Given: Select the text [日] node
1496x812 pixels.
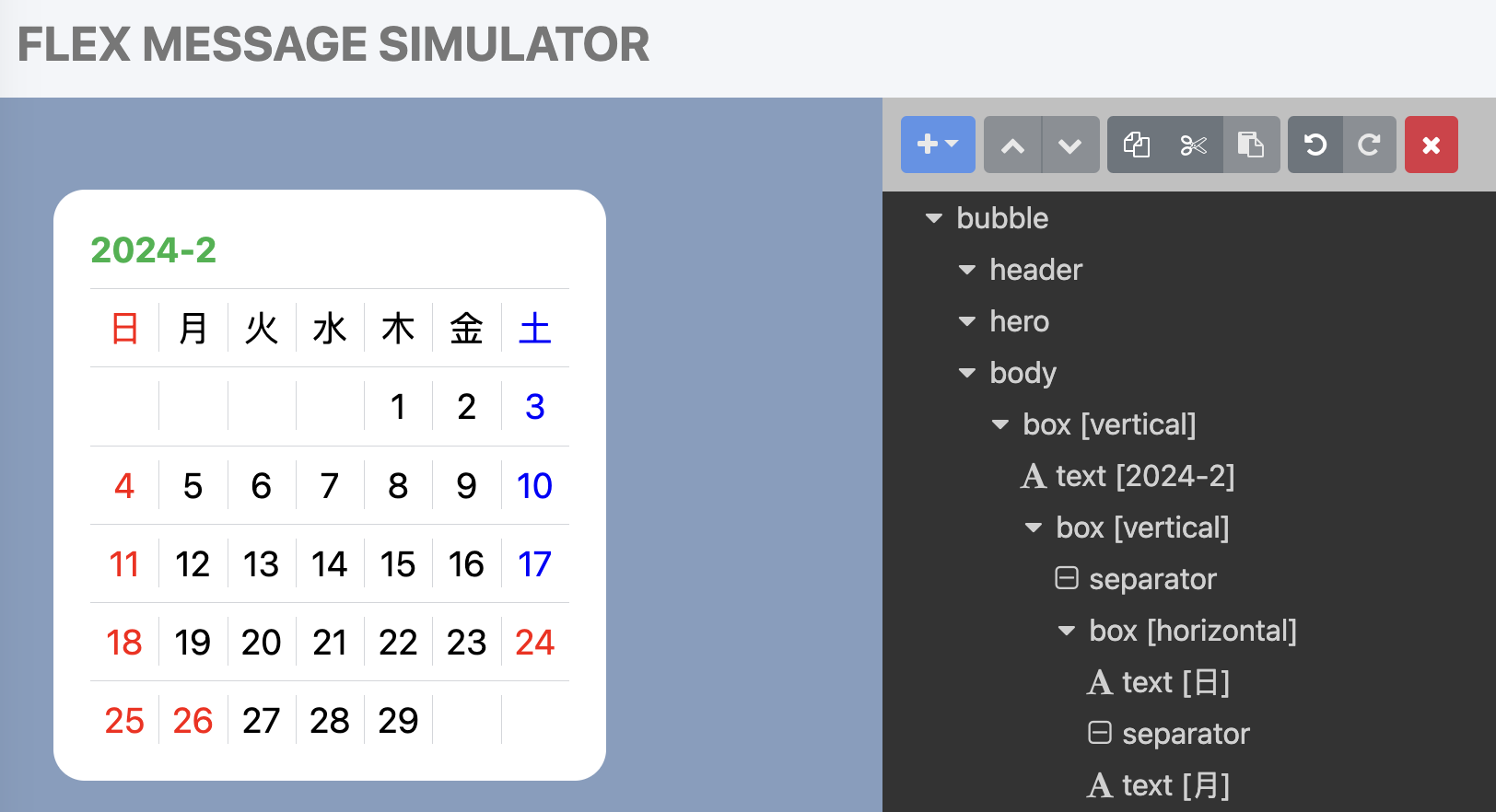Looking at the screenshot, I should pos(1175,682).
